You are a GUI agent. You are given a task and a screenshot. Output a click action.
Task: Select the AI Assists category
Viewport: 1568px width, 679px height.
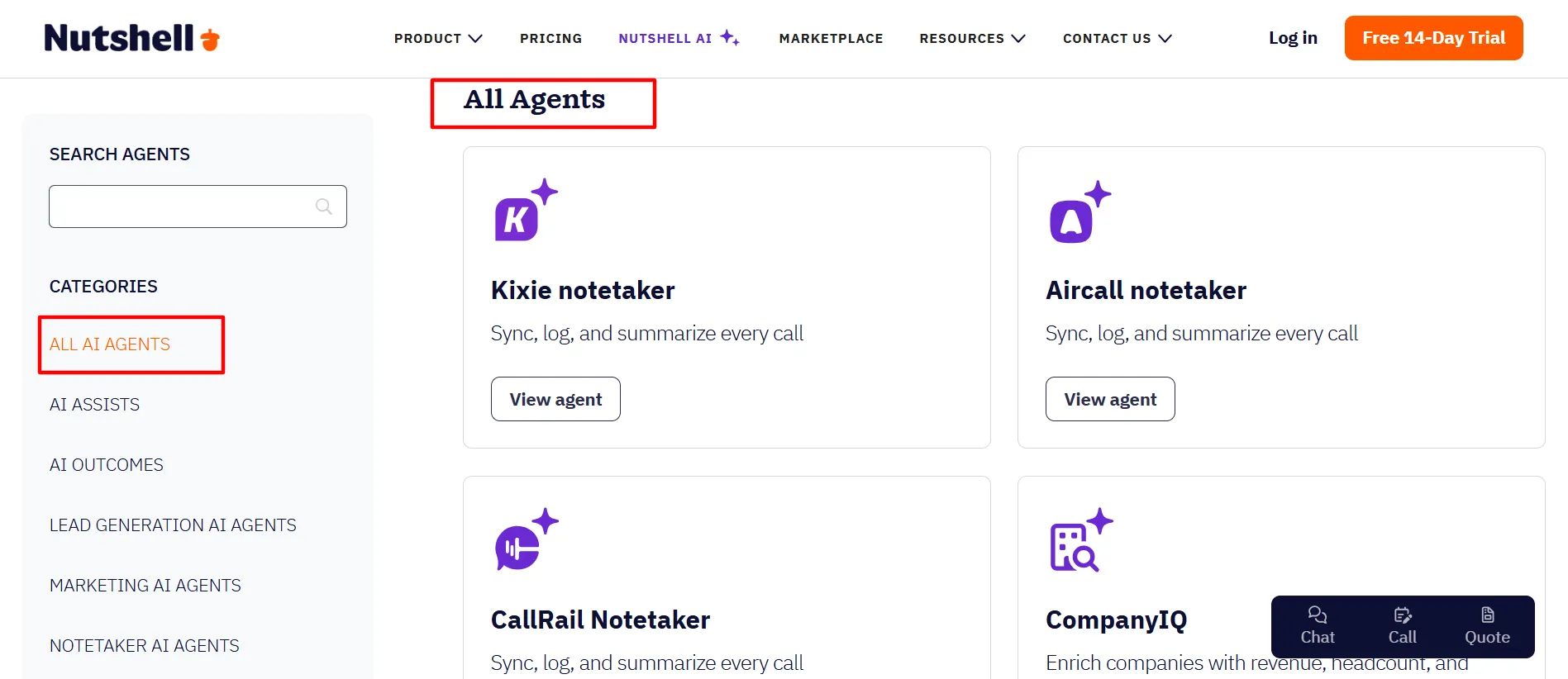tap(94, 405)
